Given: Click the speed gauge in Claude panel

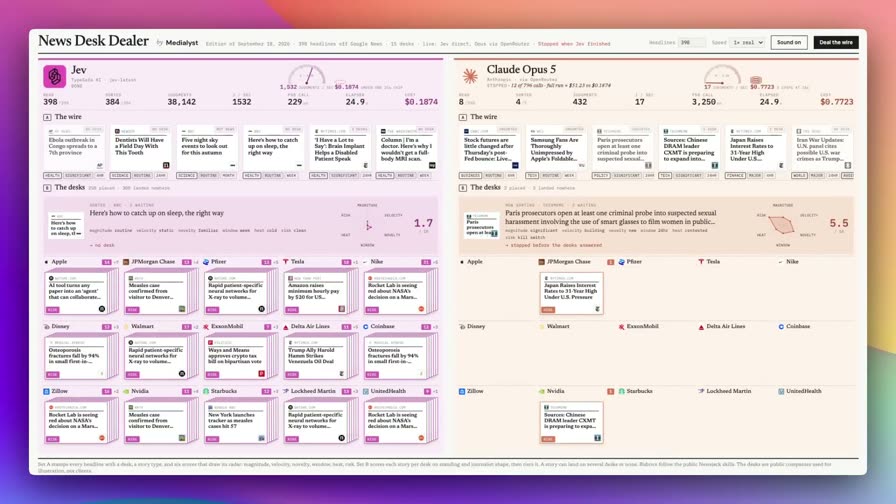Looking at the screenshot, I should (722, 75).
